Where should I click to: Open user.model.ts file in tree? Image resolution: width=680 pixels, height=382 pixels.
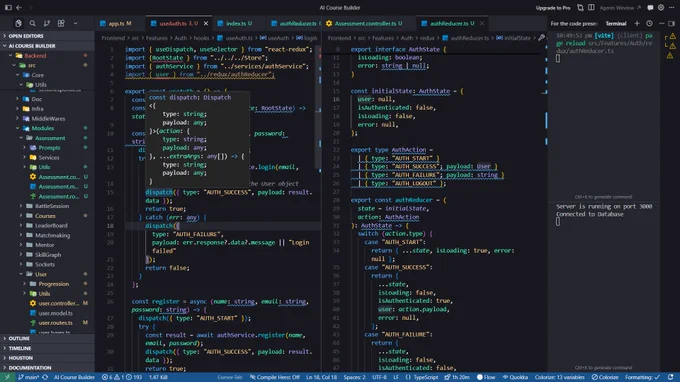coord(47,313)
